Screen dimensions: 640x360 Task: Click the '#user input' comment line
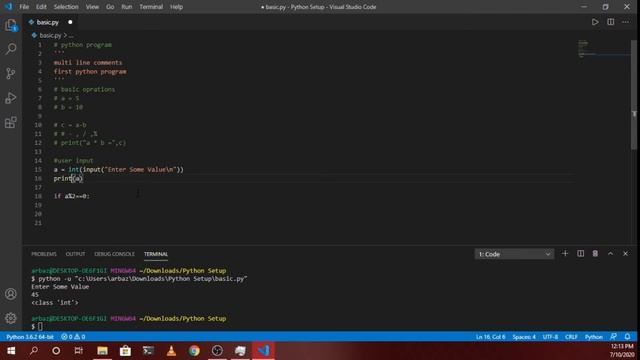click(73, 161)
